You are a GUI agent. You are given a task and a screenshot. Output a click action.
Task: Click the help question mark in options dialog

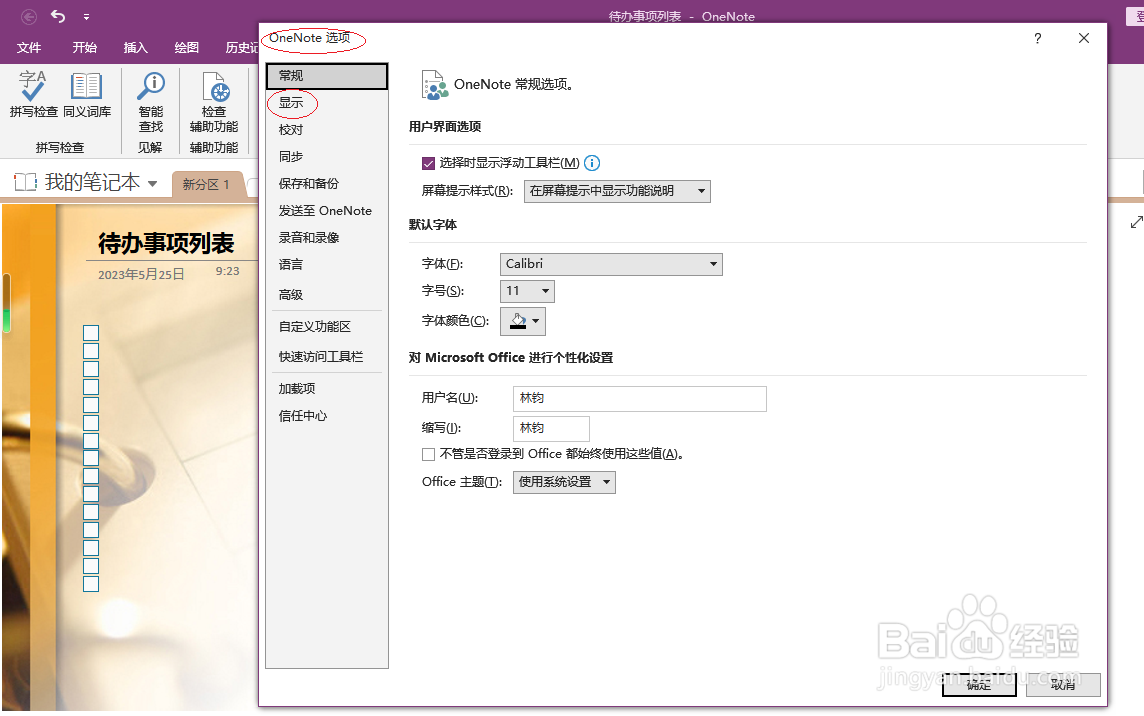click(x=1037, y=39)
